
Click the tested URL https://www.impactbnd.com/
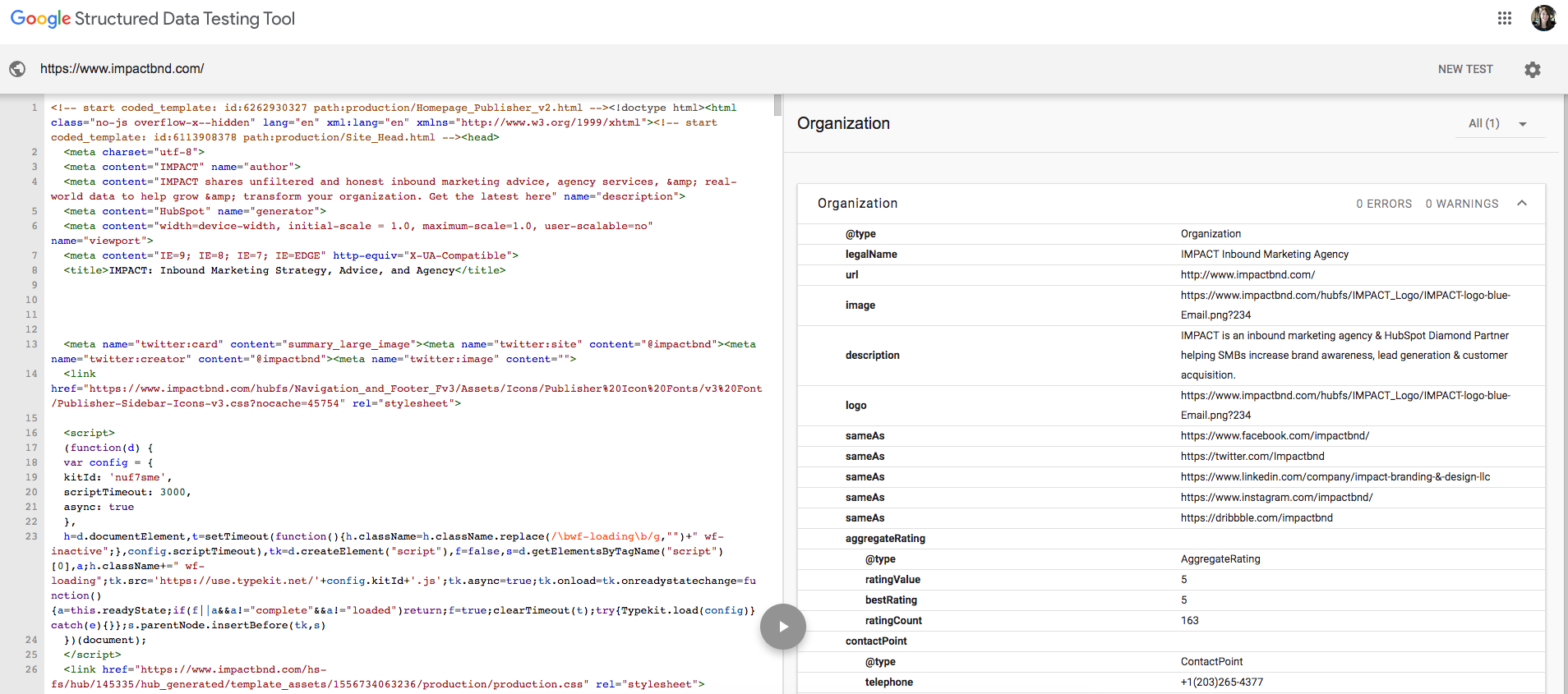tap(122, 69)
